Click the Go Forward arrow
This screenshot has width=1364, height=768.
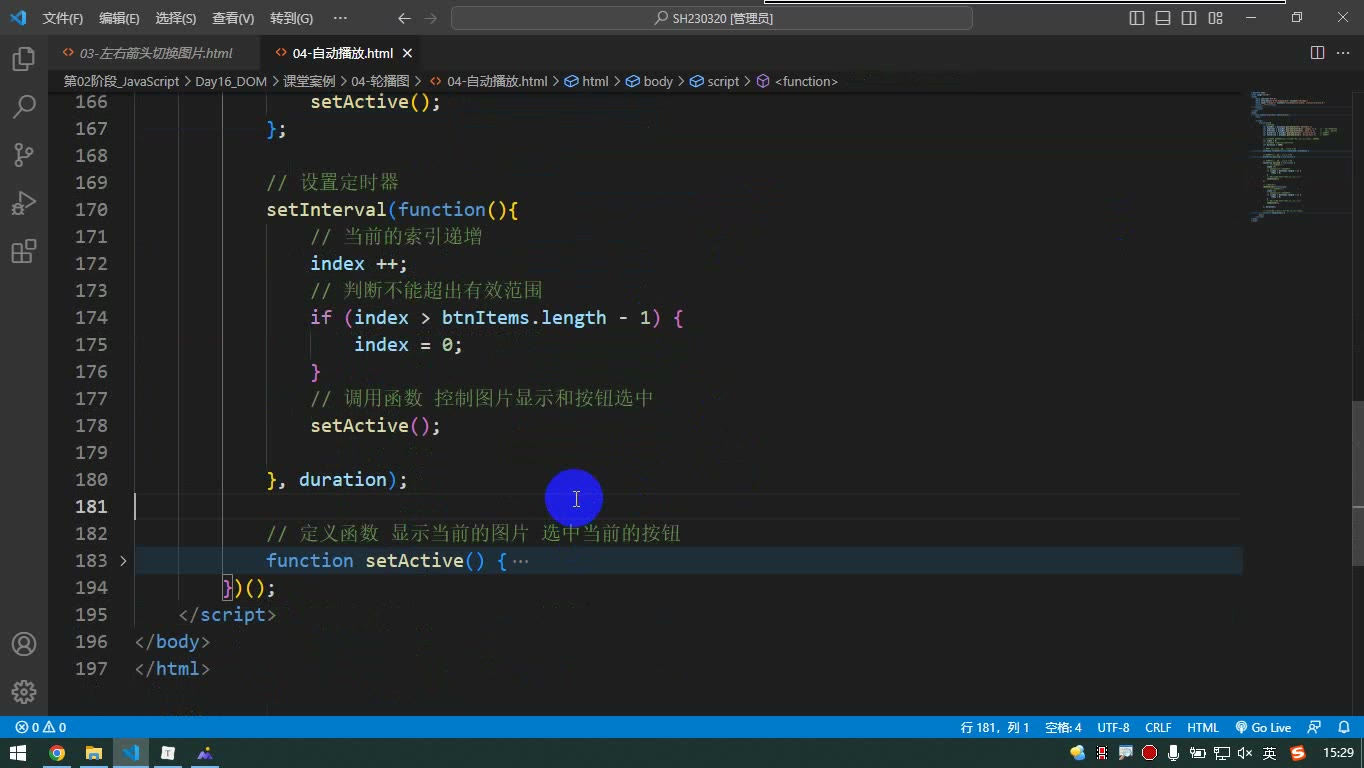[430, 18]
